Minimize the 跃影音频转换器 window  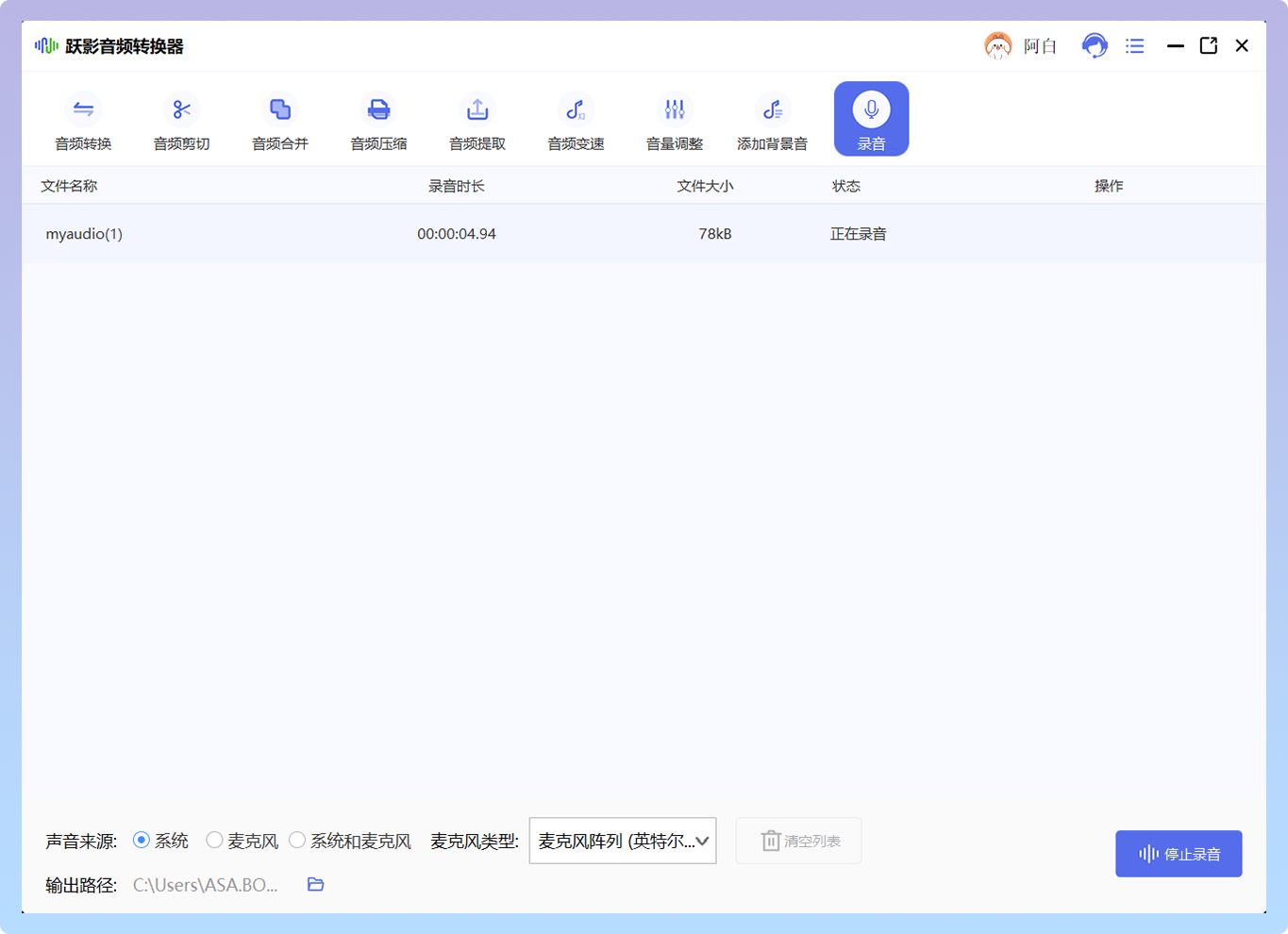tap(1175, 45)
